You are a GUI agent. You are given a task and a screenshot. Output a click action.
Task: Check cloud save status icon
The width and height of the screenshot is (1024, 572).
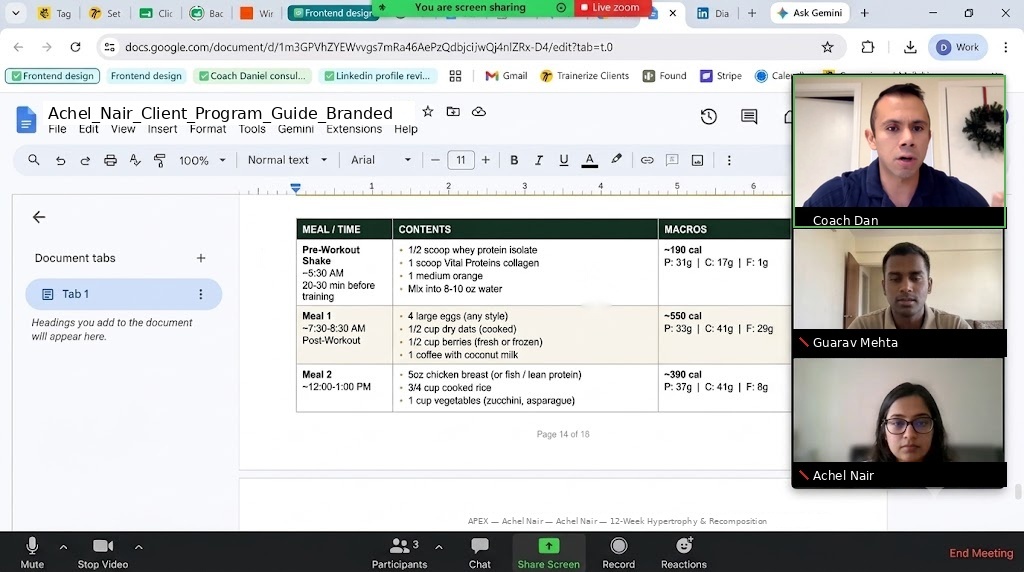[x=479, y=112]
